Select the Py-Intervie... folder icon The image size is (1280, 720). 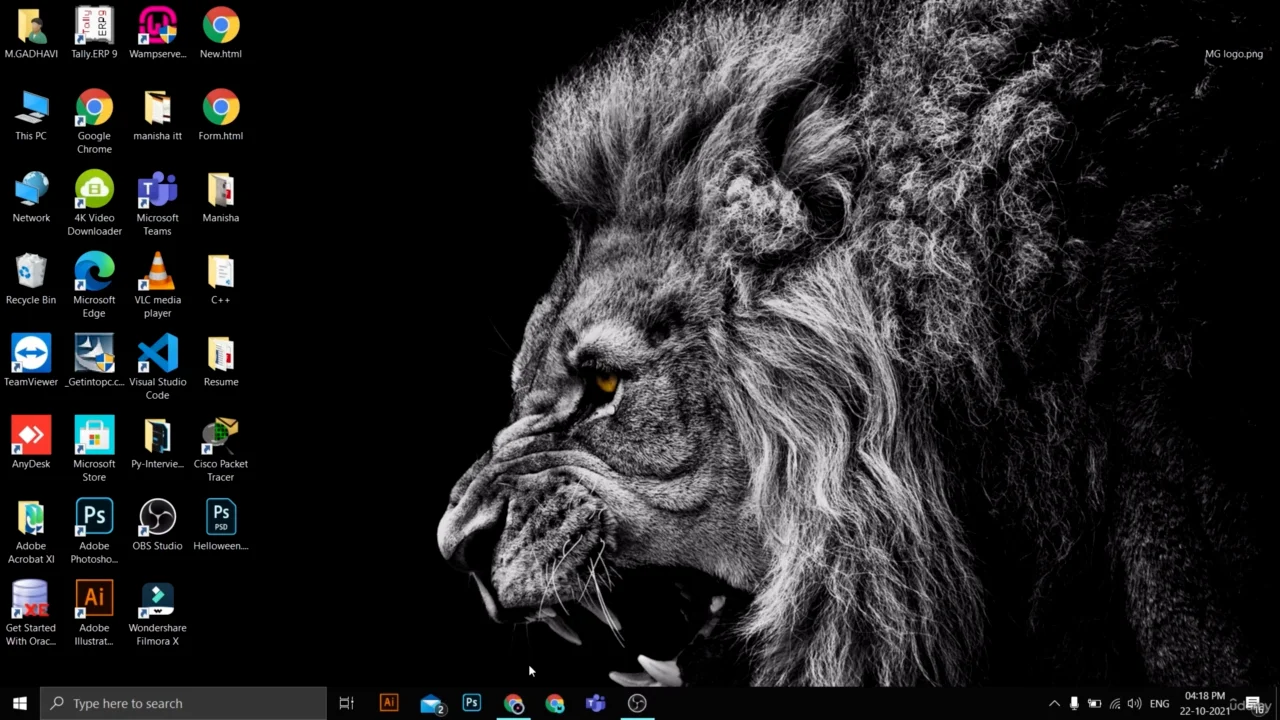pos(157,443)
